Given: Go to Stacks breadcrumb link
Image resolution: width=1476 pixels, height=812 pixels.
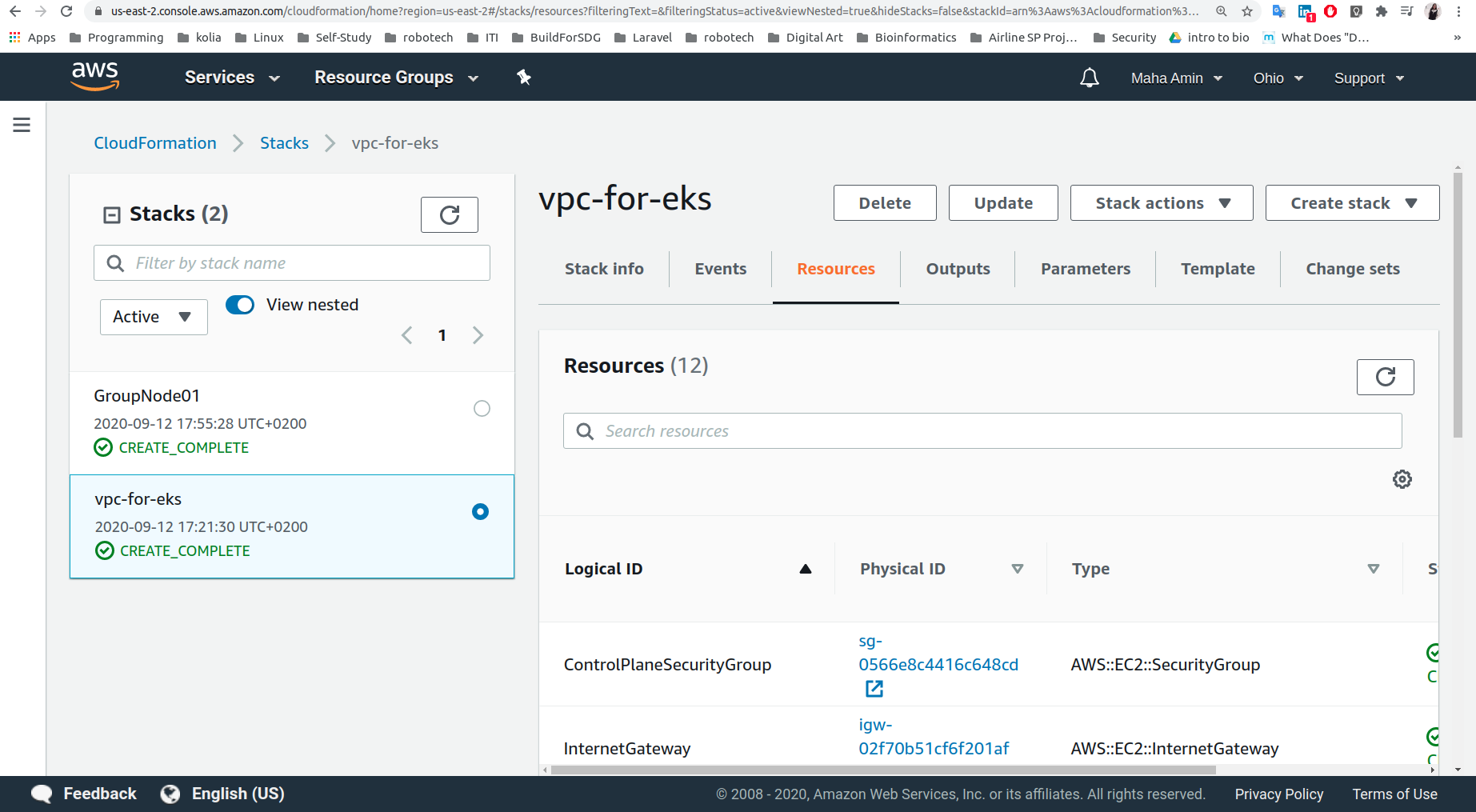Looking at the screenshot, I should click(284, 143).
